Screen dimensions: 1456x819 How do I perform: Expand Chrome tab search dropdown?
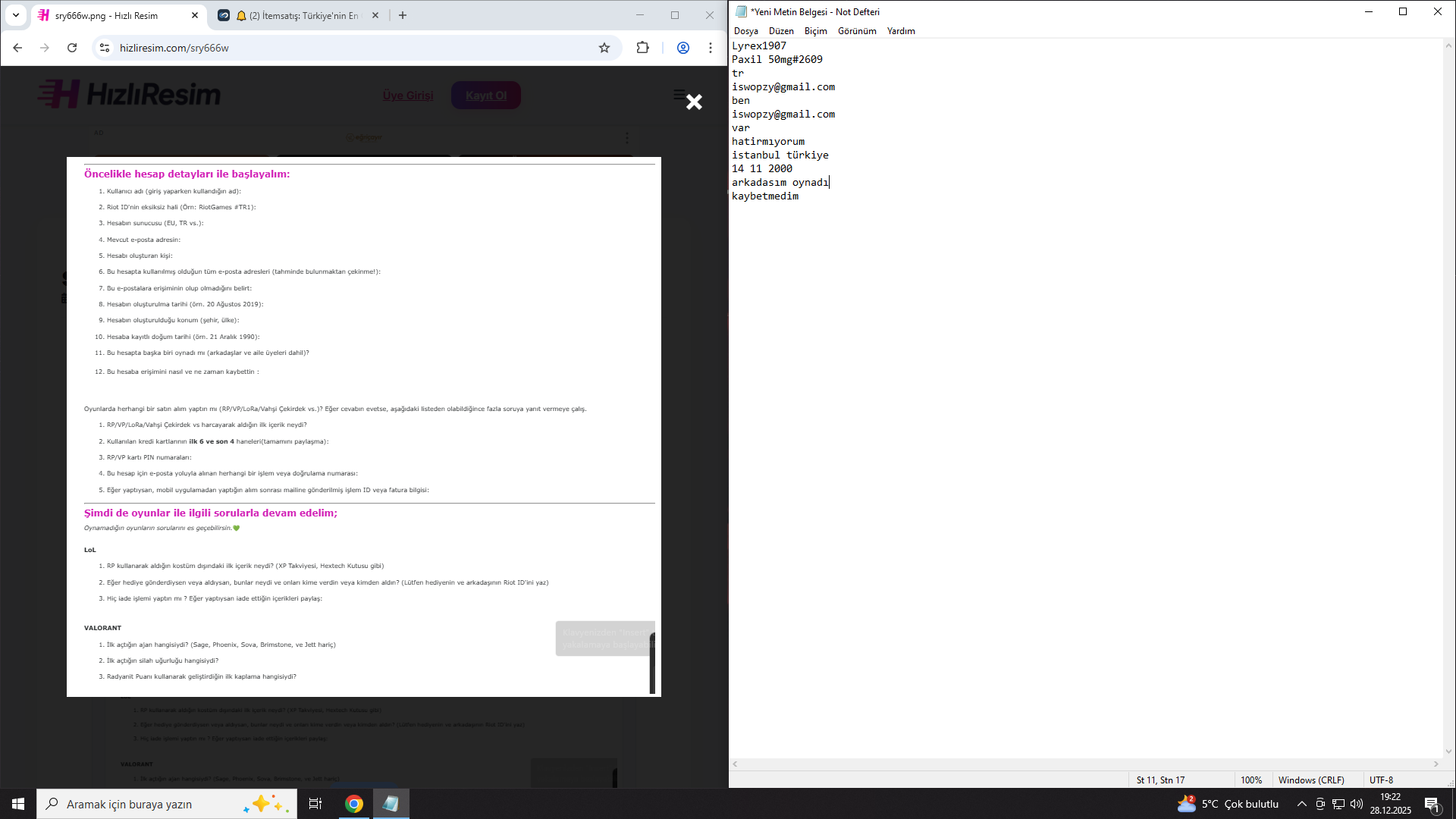[x=16, y=15]
